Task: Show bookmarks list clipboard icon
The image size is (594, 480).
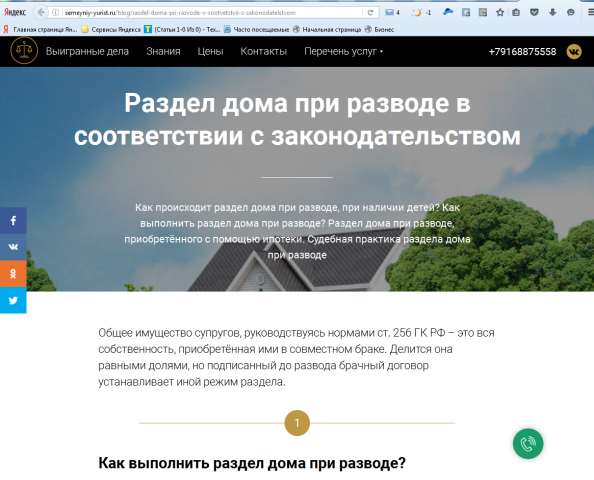Action: (x=516, y=13)
